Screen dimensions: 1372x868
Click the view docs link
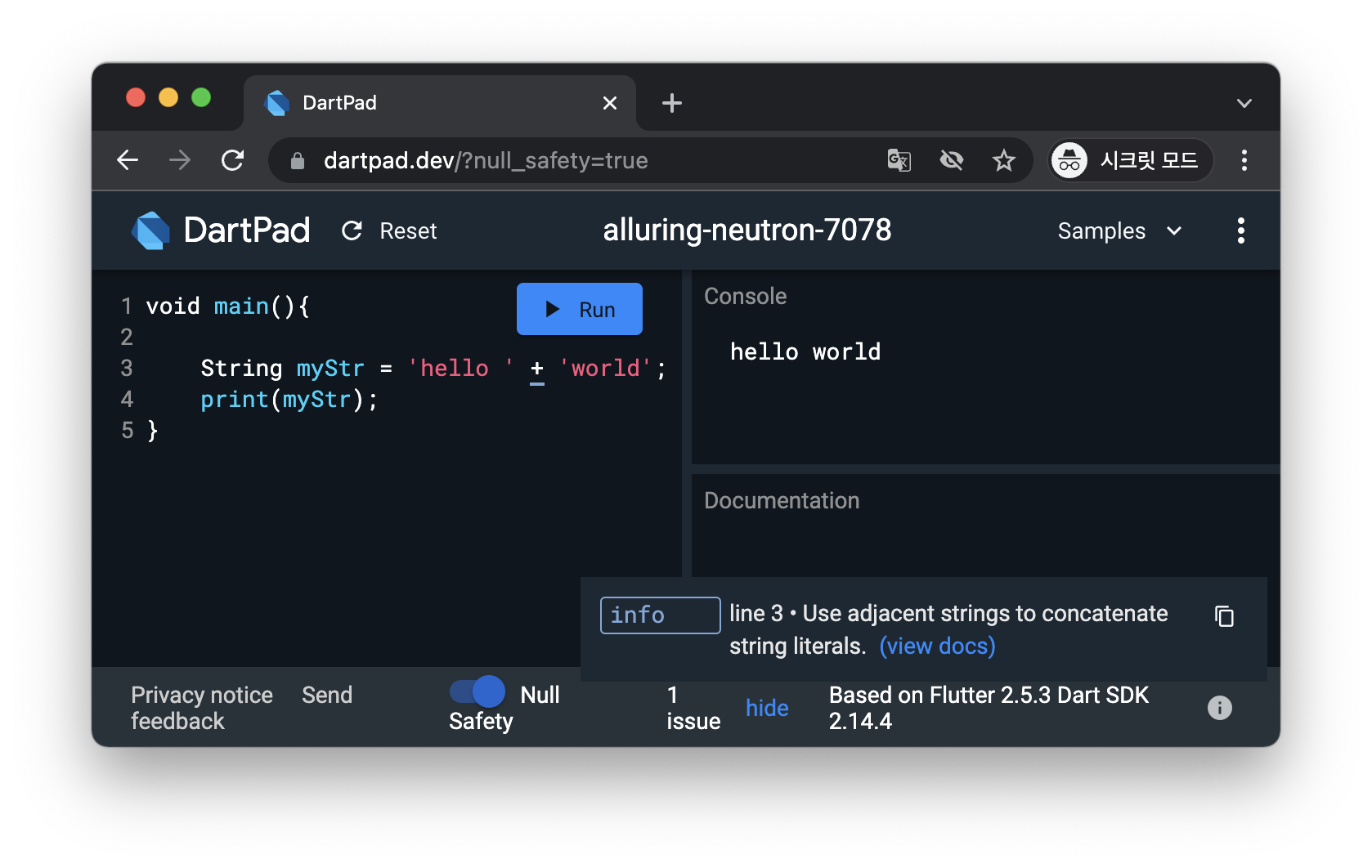point(938,646)
